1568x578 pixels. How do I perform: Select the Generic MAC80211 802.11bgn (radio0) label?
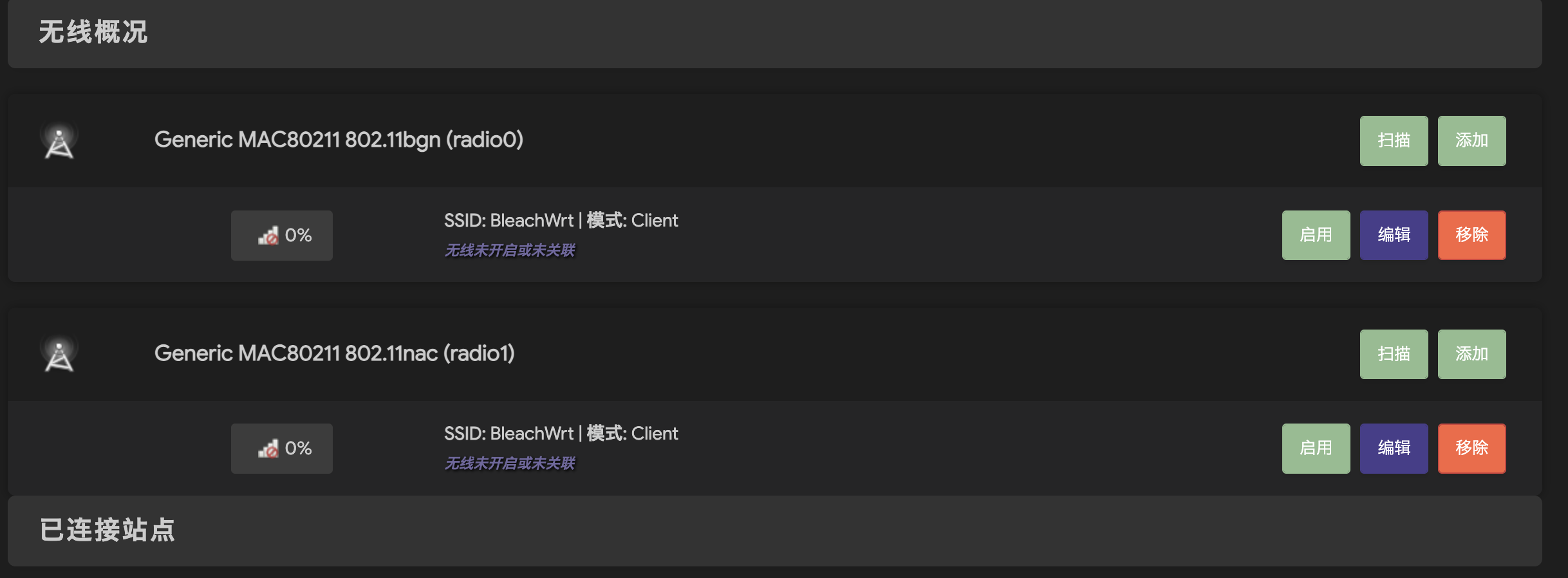pyautogui.click(x=339, y=140)
